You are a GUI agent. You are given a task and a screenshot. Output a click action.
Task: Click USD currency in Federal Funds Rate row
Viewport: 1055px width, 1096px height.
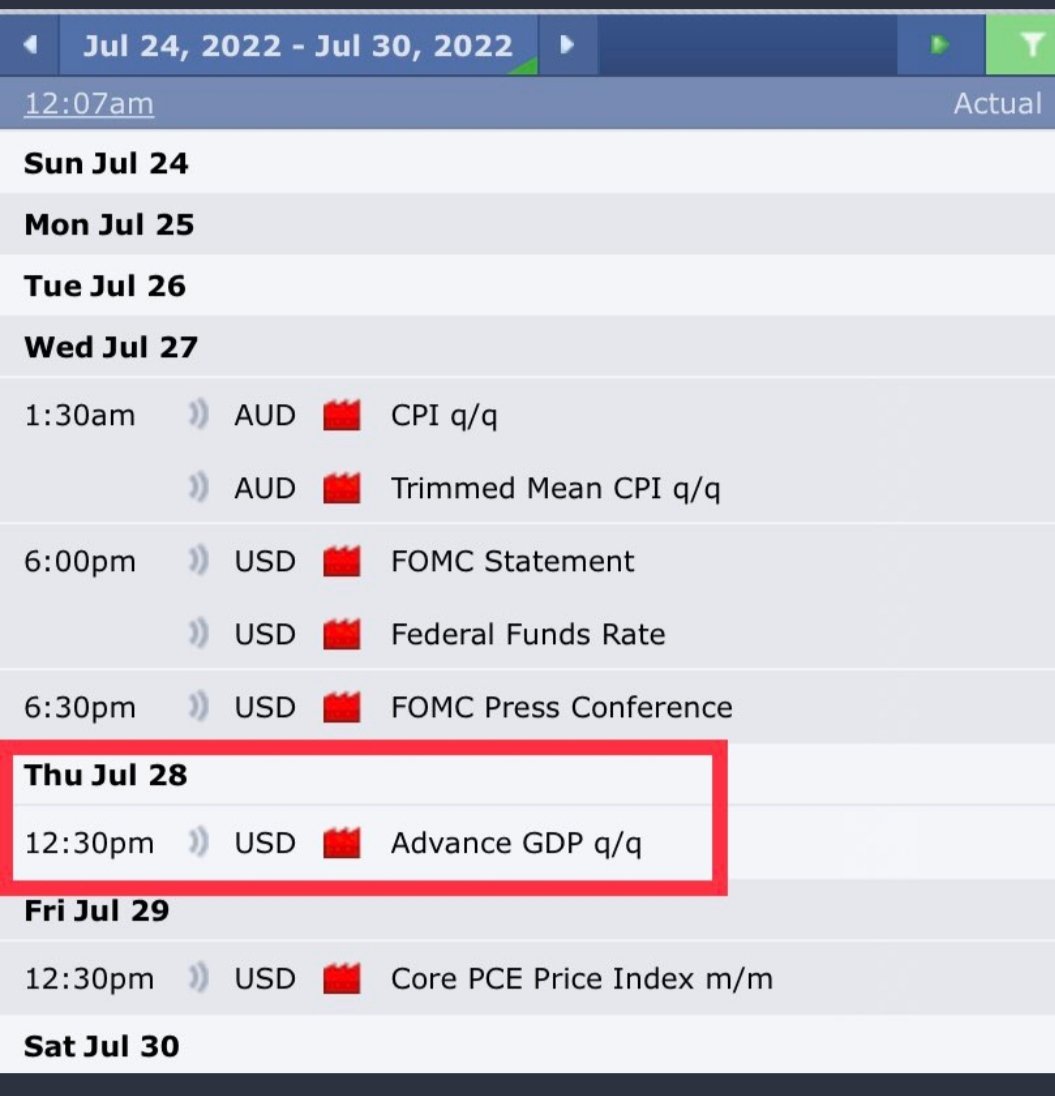click(265, 634)
